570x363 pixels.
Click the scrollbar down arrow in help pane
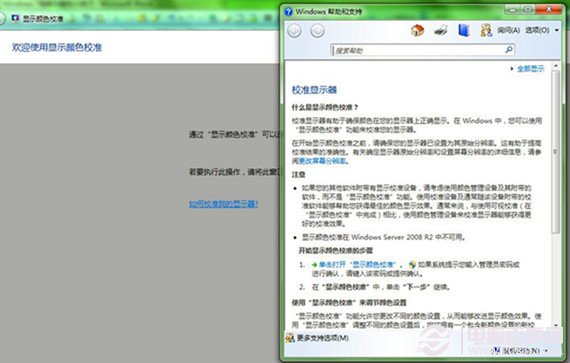click(x=555, y=325)
